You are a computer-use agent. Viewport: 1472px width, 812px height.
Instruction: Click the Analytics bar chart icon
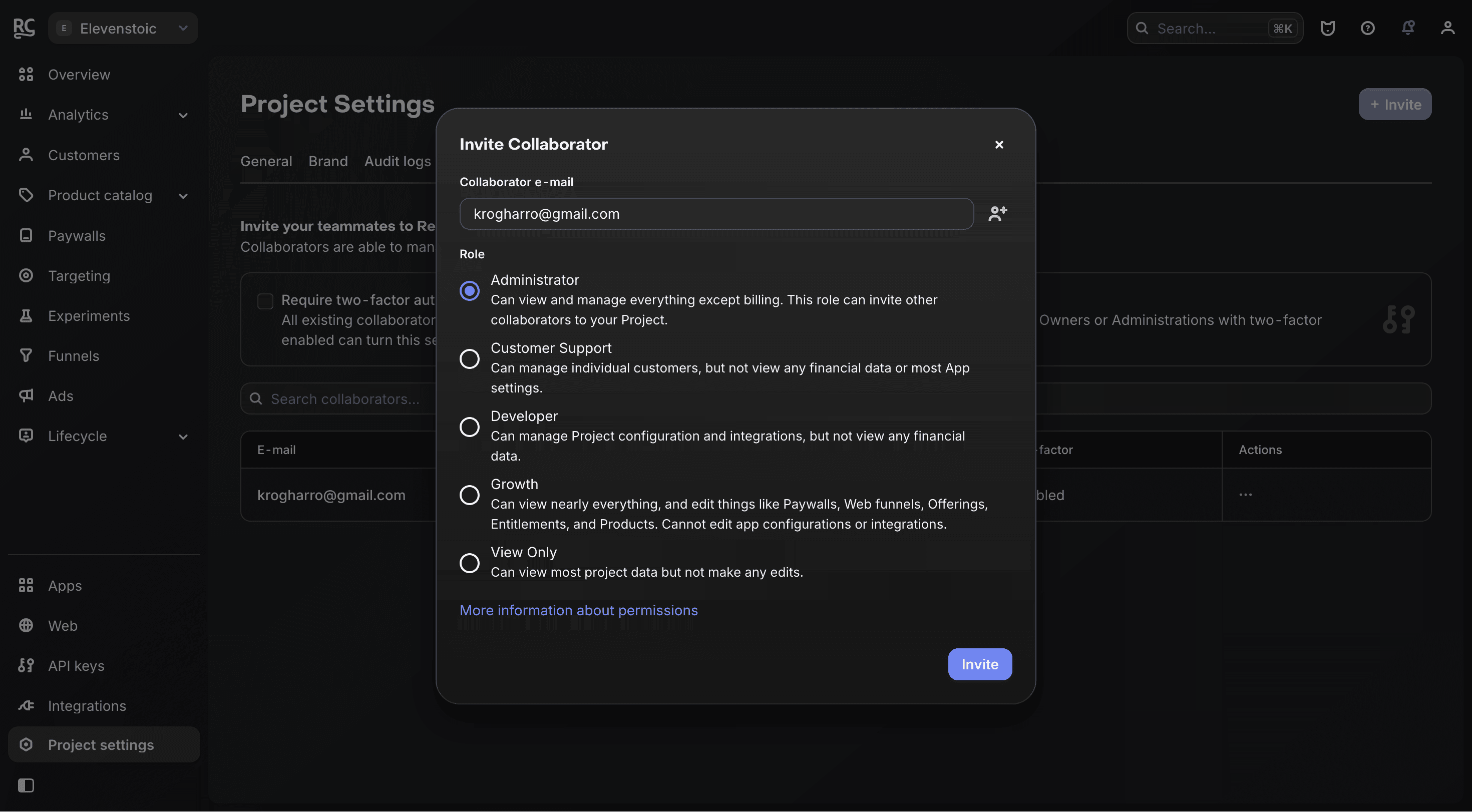pos(26,114)
